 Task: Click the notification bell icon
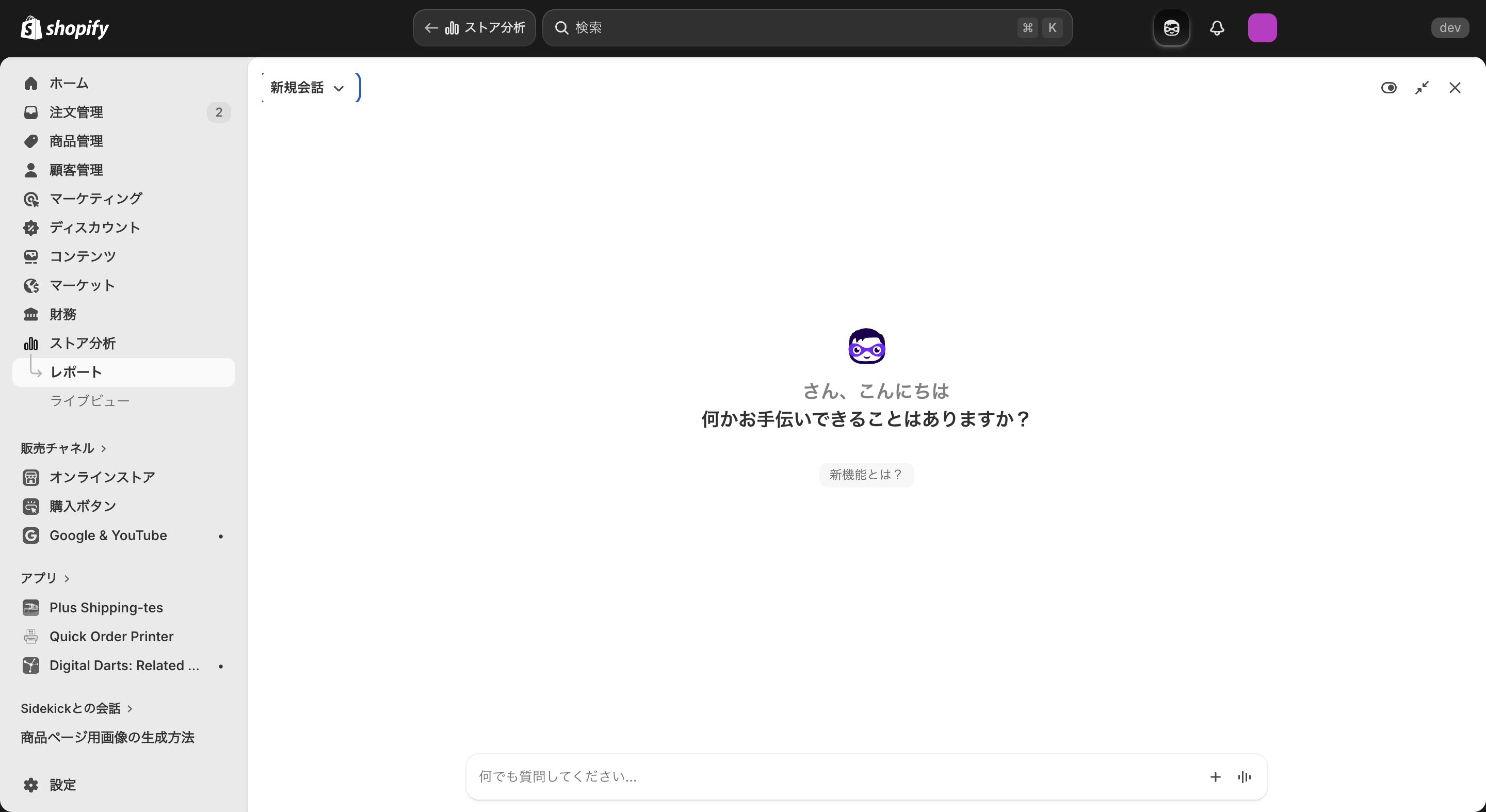pos(1217,28)
